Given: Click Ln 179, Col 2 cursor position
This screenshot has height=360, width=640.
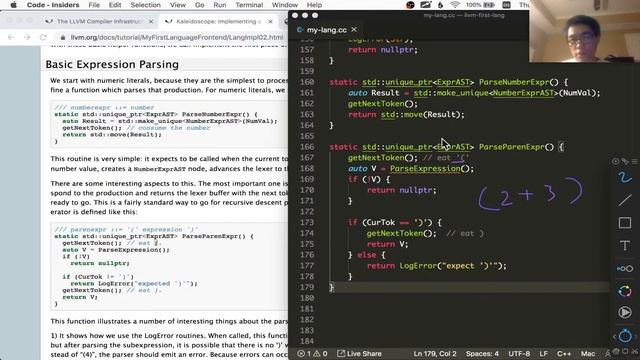Looking at the screenshot, I should pyautogui.click(x=435, y=353).
